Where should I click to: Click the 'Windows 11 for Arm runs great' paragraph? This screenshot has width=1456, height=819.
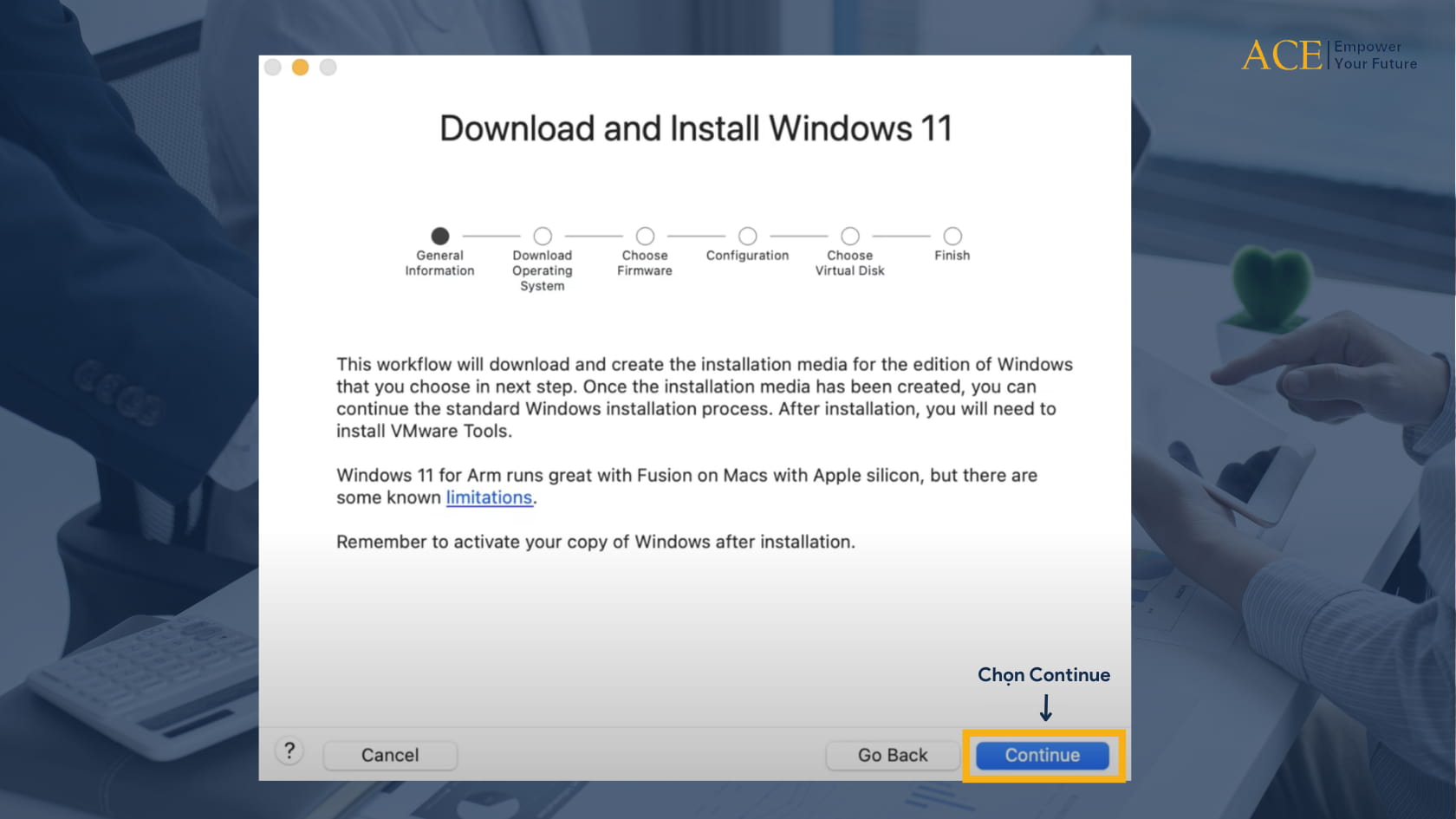tap(686, 486)
